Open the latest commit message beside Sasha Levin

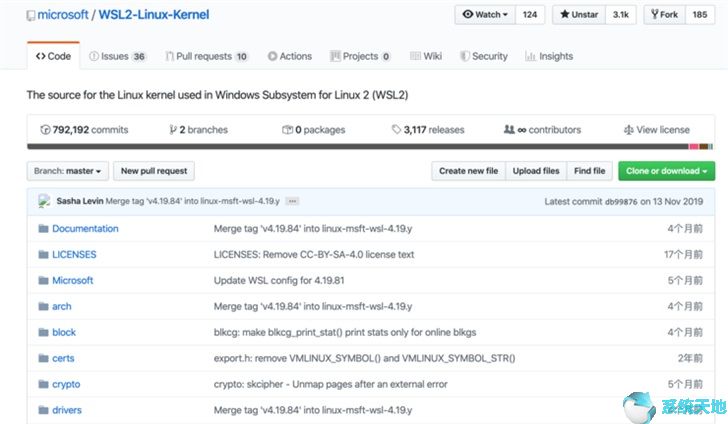tap(193, 201)
